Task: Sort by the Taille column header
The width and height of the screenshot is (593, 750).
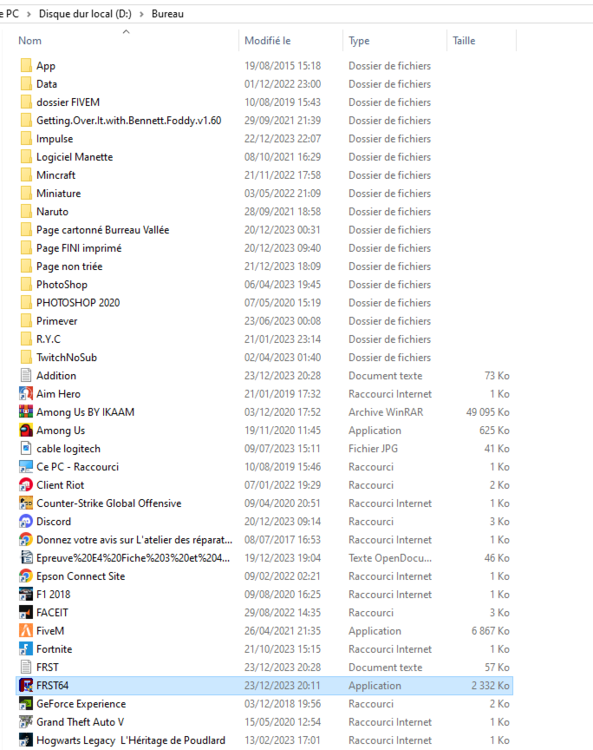Action: tap(464, 41)
